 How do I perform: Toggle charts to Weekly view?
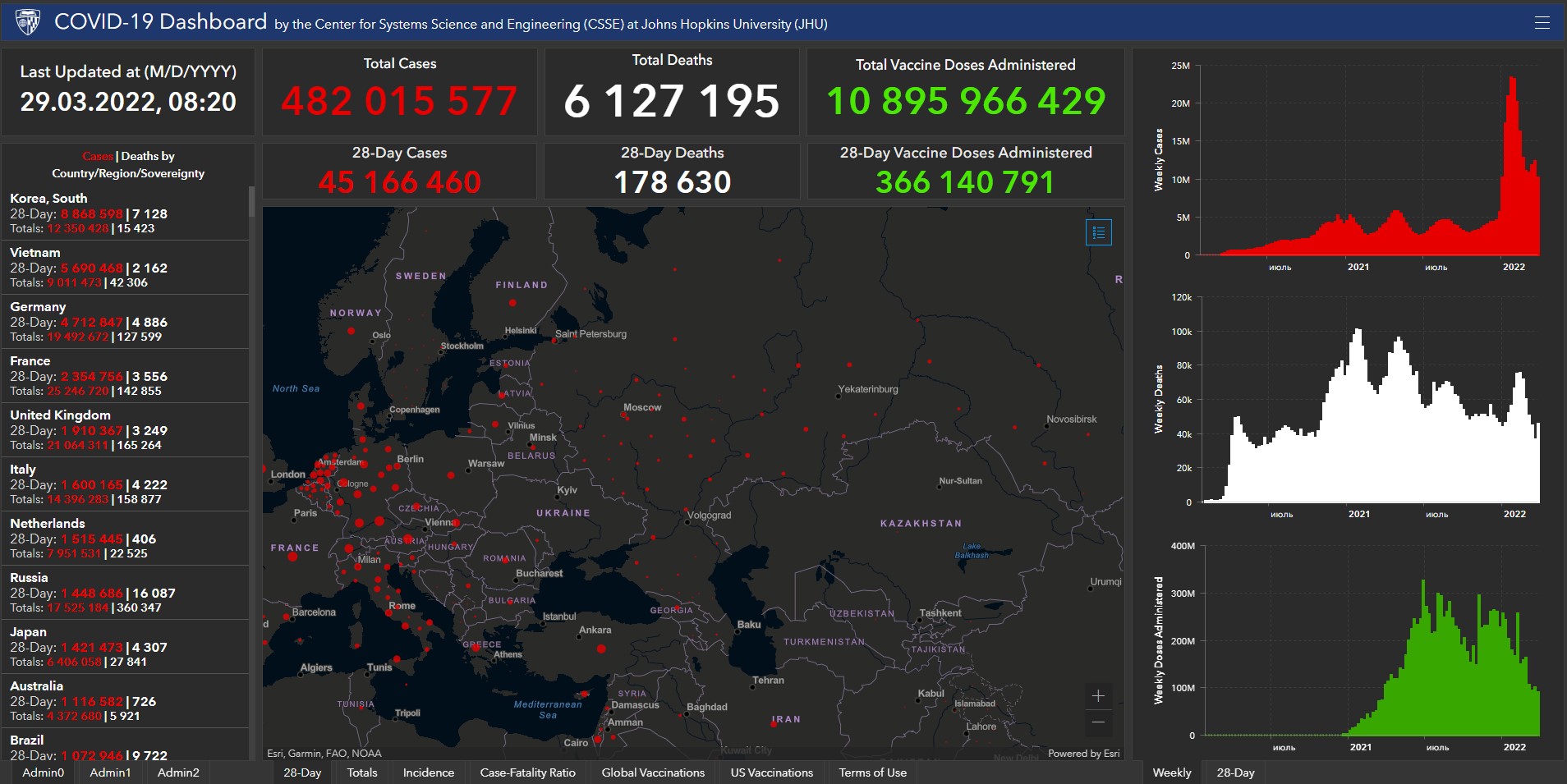click(x=1171, y=773)
